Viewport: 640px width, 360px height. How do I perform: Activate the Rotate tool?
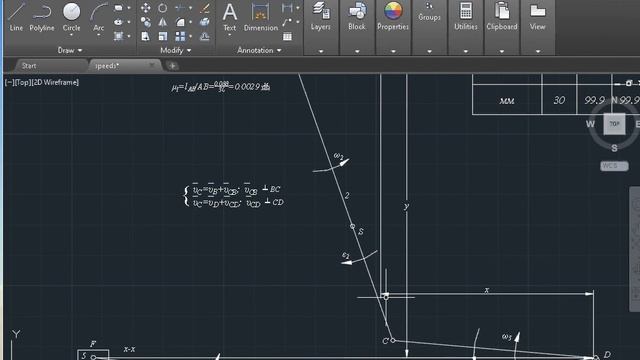click(x=162, y=8)
